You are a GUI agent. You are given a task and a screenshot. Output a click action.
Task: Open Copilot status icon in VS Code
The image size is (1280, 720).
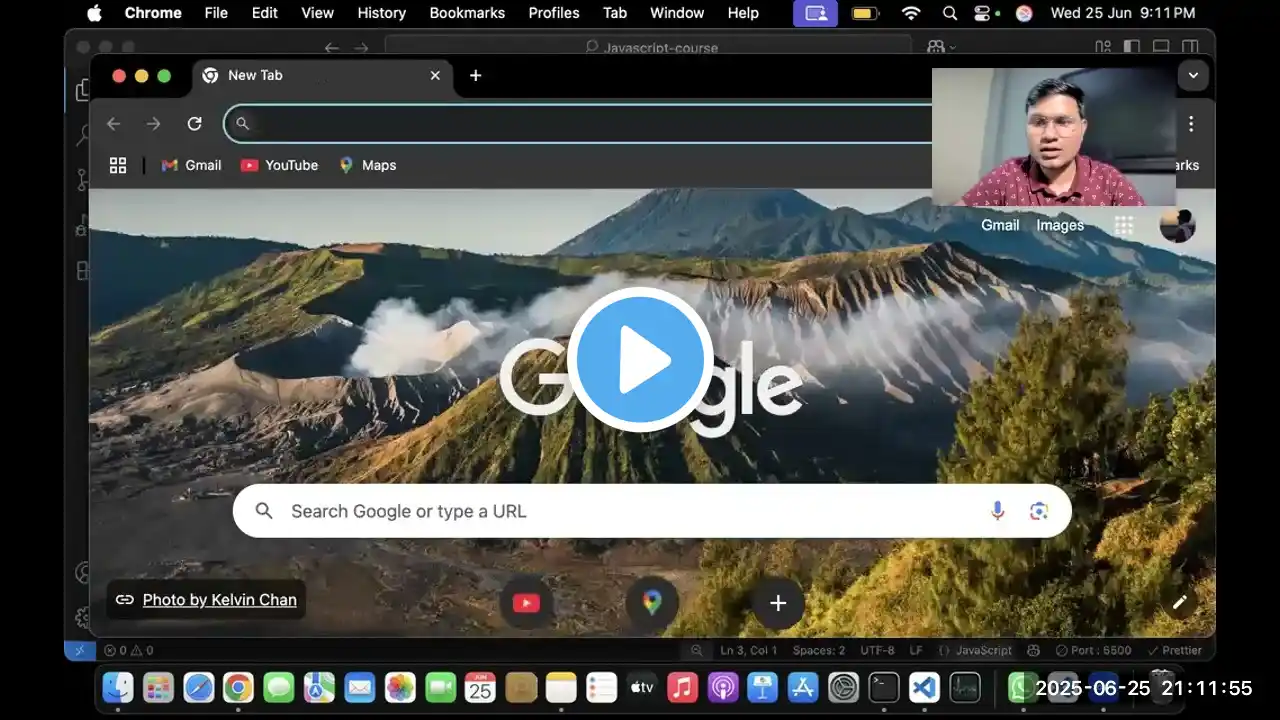coord(1033,650)
